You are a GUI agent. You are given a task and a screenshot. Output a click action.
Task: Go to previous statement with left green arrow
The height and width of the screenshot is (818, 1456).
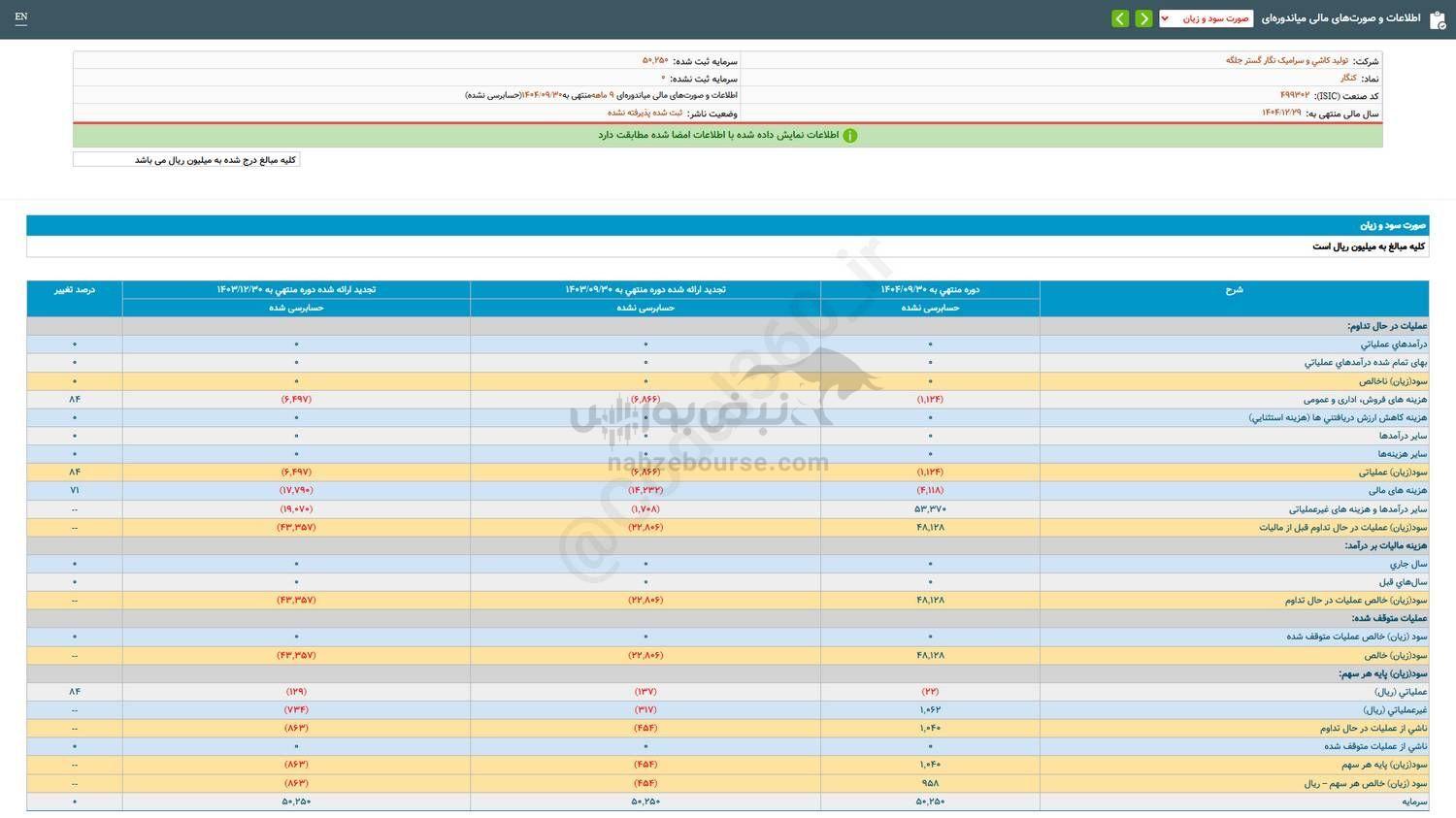1119,17
